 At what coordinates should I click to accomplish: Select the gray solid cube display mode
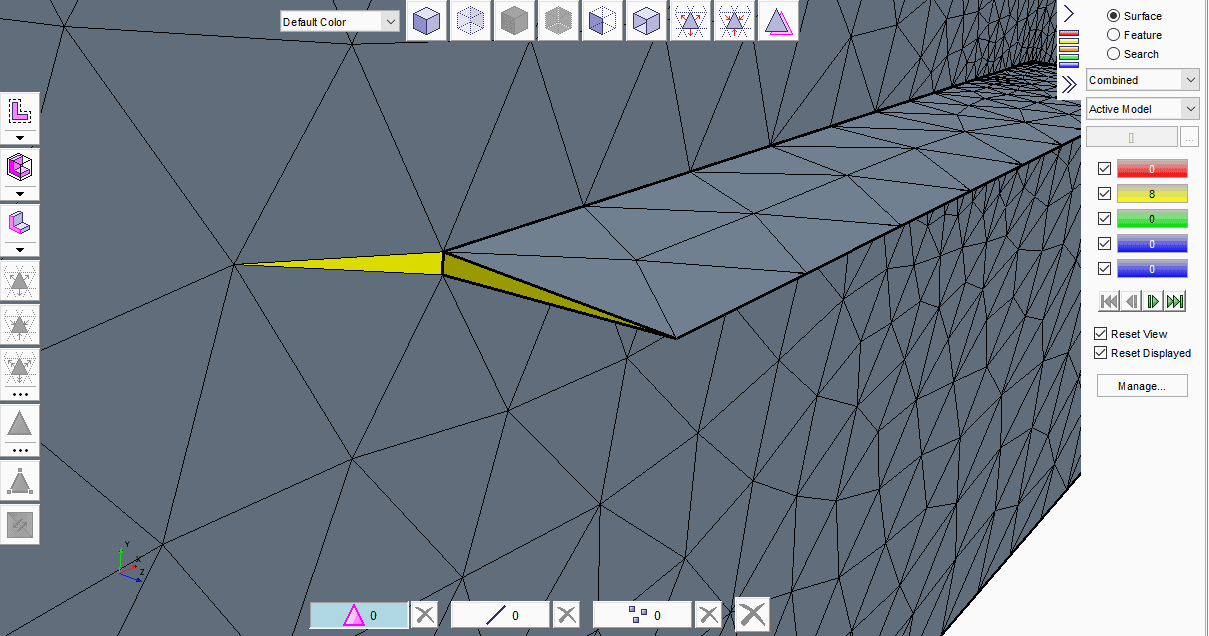click(514, 21)
